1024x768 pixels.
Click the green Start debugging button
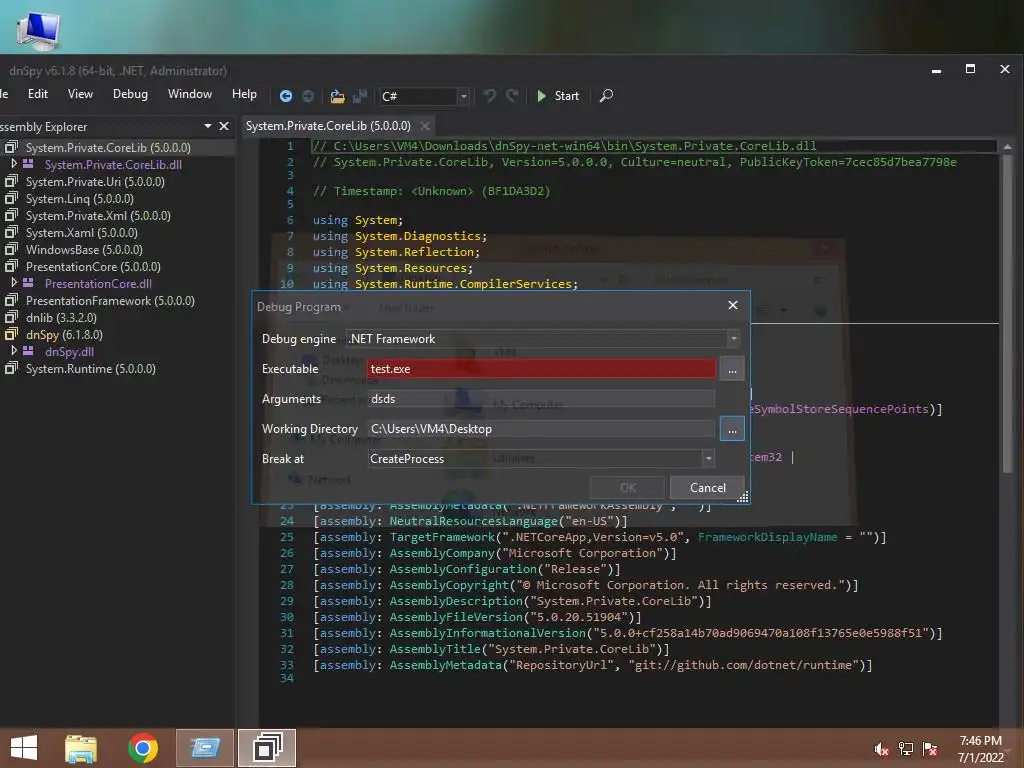point(557,96)
